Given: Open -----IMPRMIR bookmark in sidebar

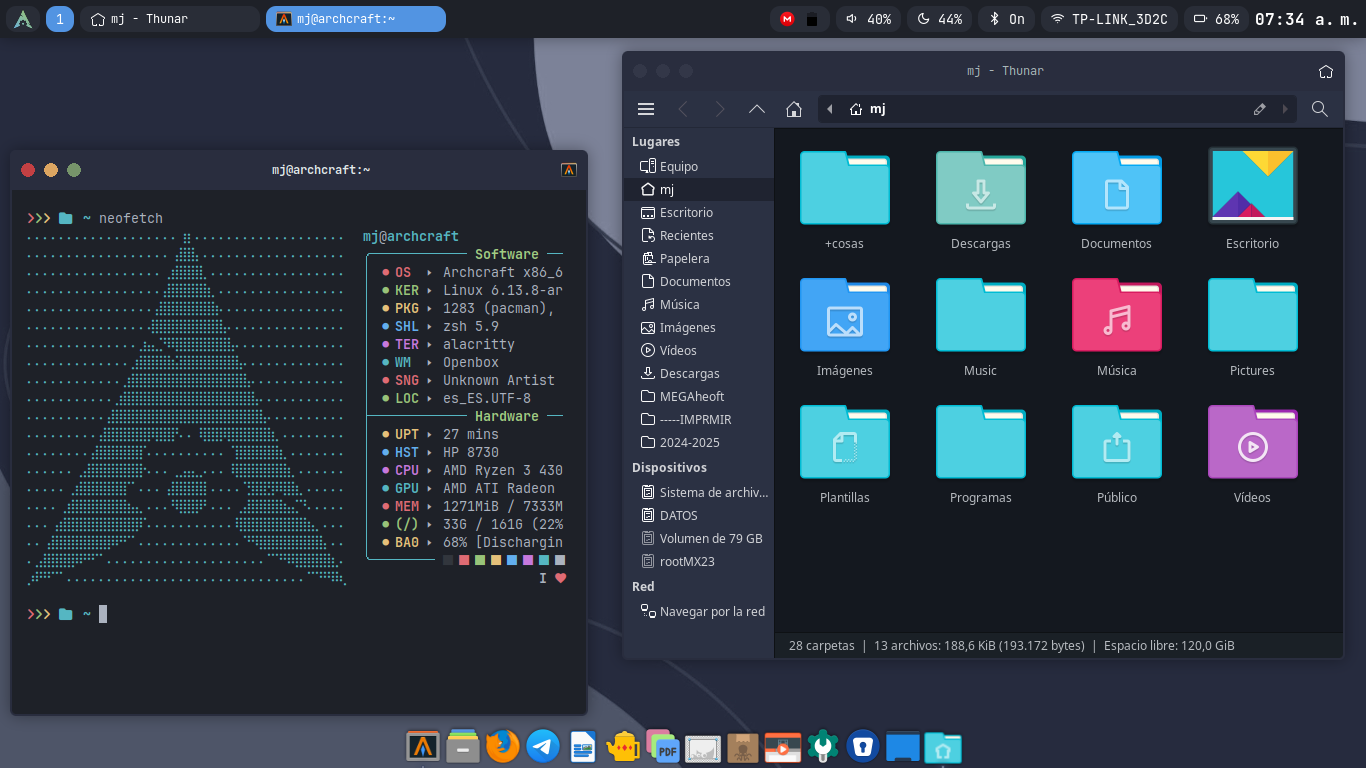Looking at the screenshot, I should [698, 419].
